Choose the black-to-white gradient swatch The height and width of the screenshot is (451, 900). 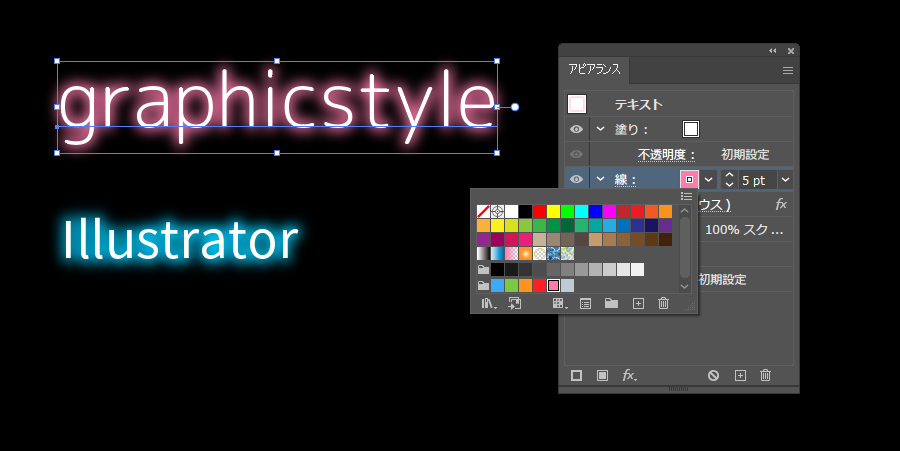483,253
